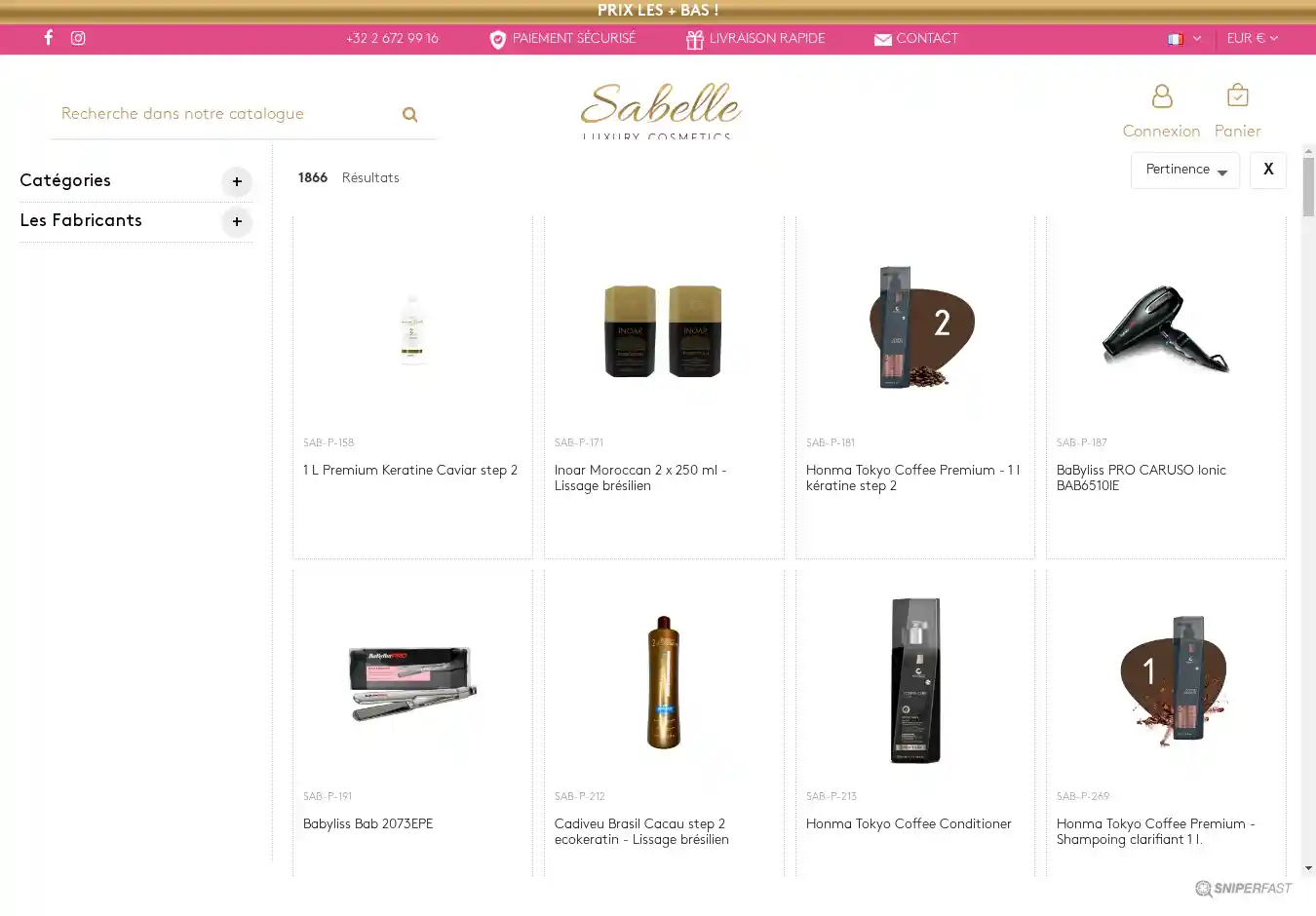Viewport: 1316px width, 916px height.
Task: Click the fast delivery gift icon
Action: click(x=694, y=40)
